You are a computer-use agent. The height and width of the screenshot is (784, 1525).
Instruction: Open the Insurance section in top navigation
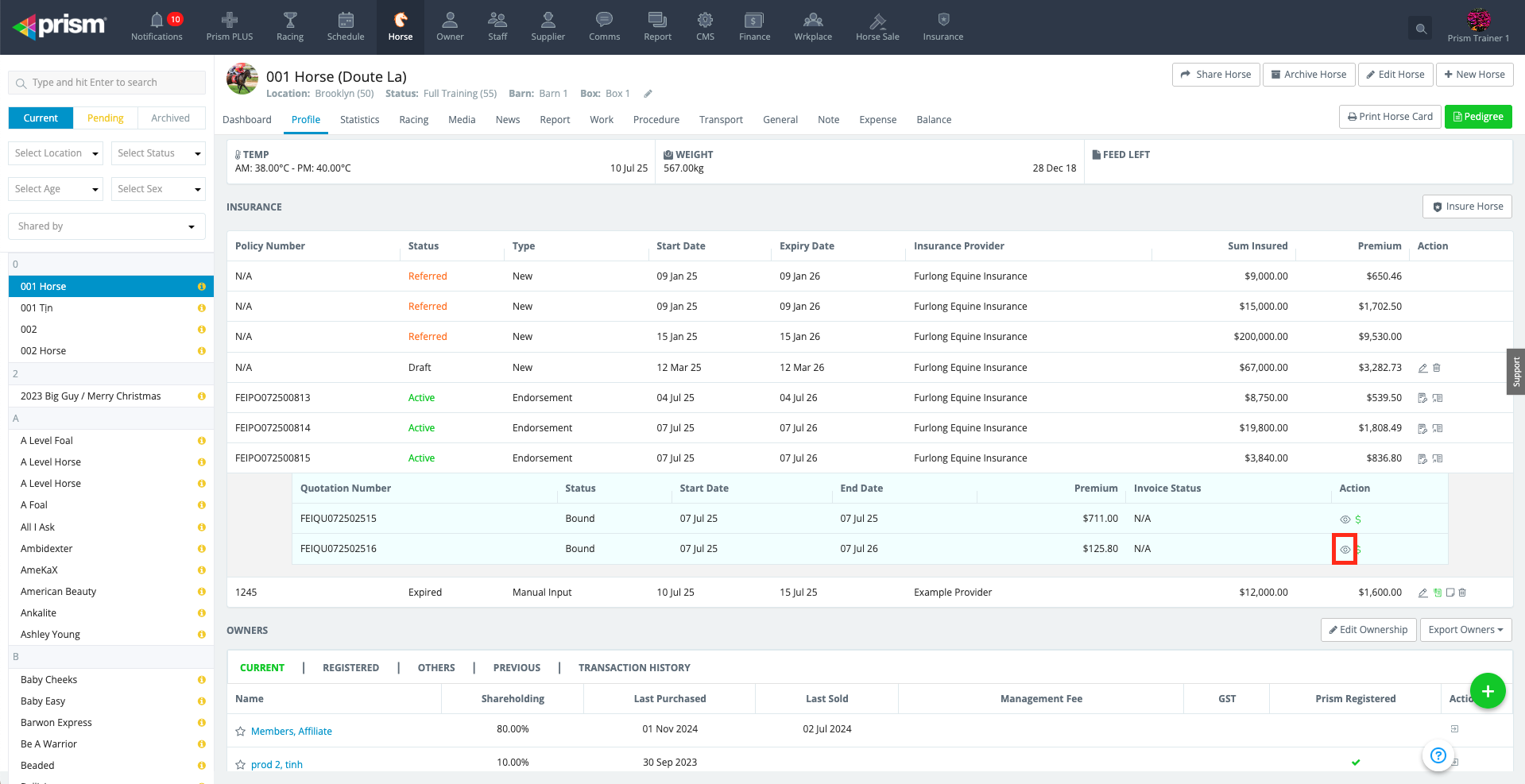(x=942, y=27)
